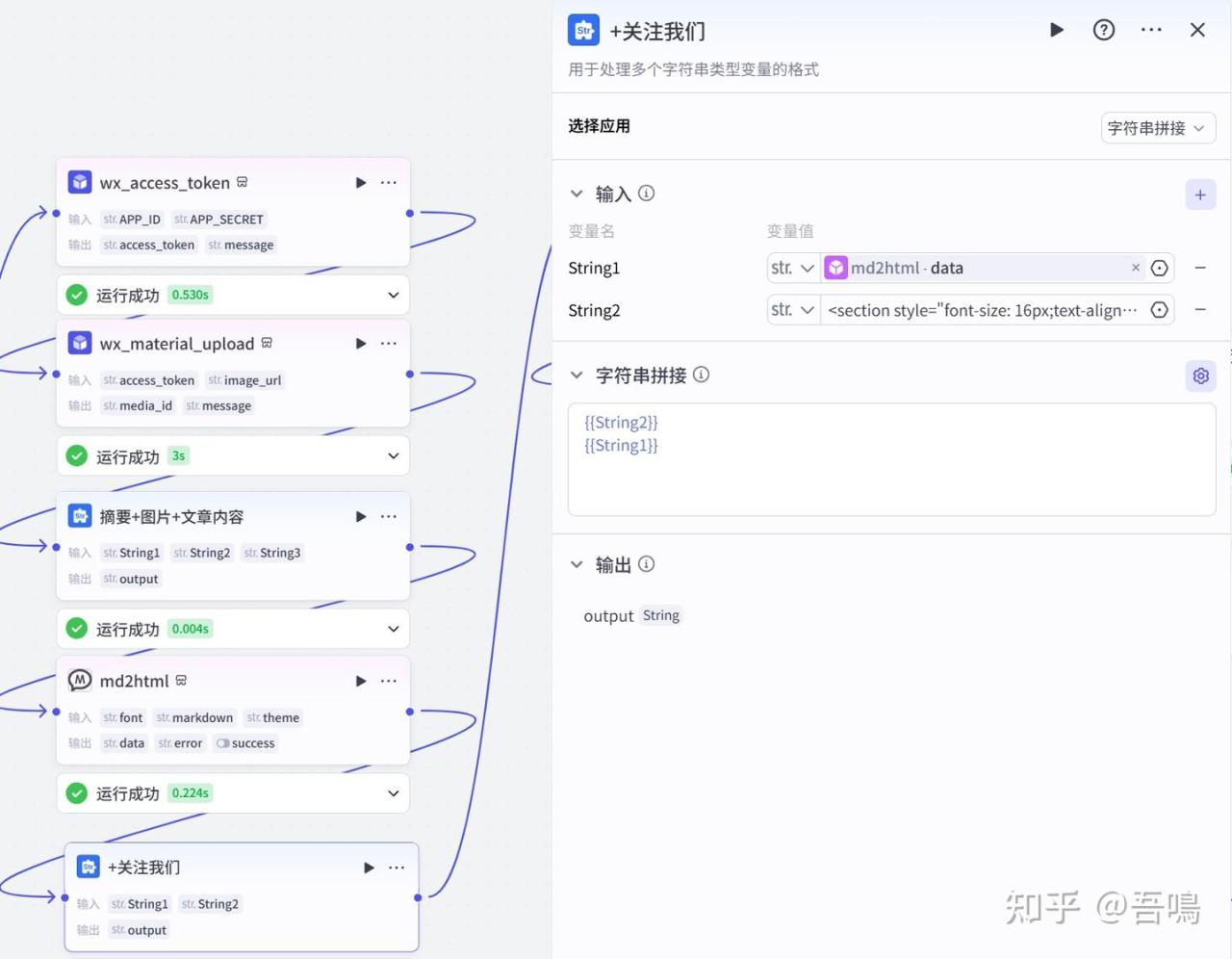The image size is (1232, 959).
Task: Run the +关注我们 node from panel header
Action: pyautogui.click(x=1056, y=30)
